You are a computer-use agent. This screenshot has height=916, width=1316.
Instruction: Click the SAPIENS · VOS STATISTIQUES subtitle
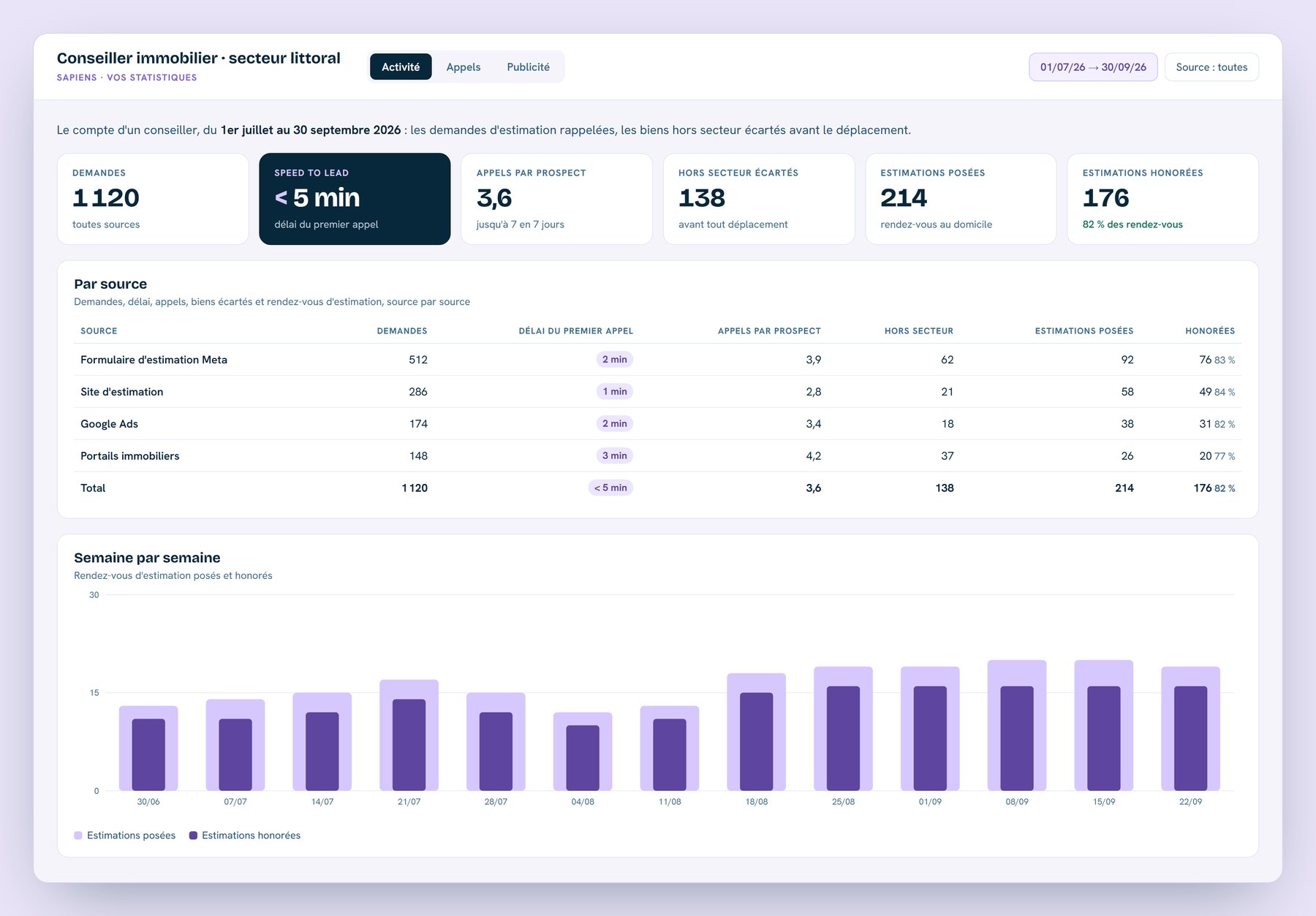[x=126, y=77]
